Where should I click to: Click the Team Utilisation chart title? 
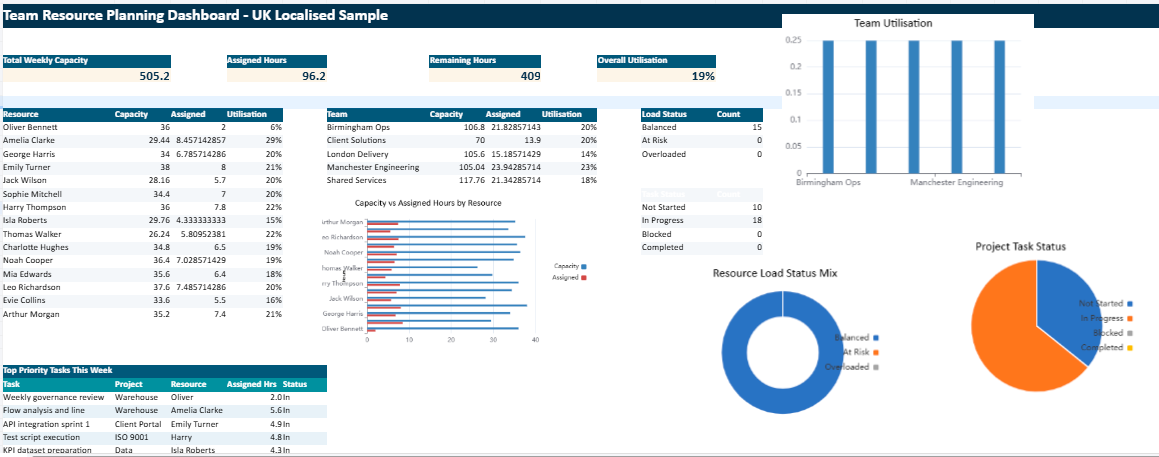pyautogui.click(x=893, y=23)
